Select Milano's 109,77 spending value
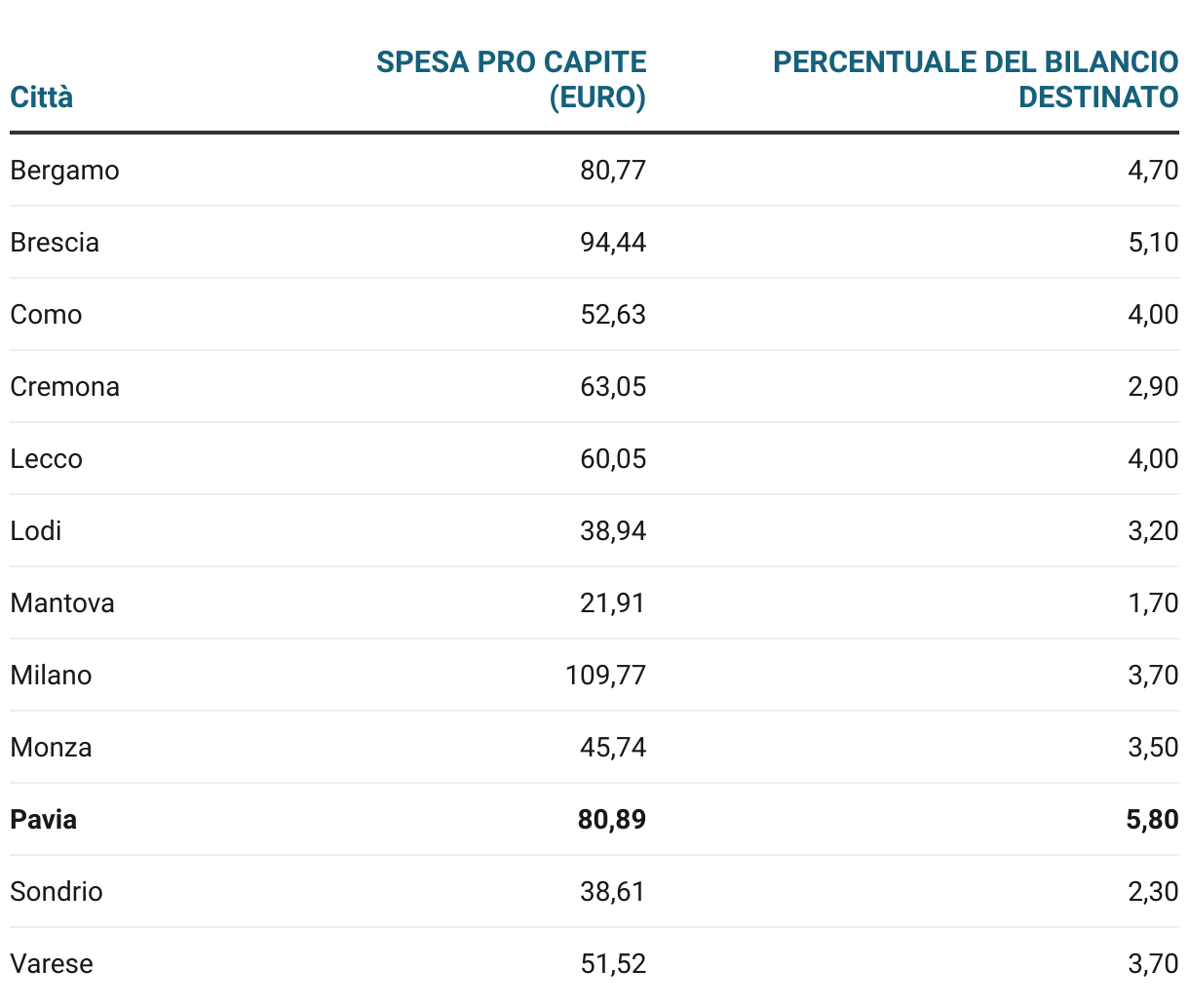1189x1008 pixels. click(x=605, y=675)
